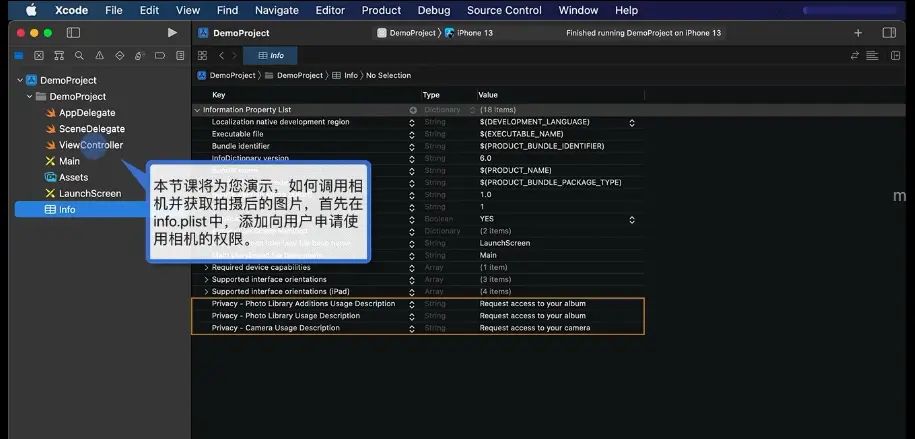Open the Editor menu

[330, 10]
